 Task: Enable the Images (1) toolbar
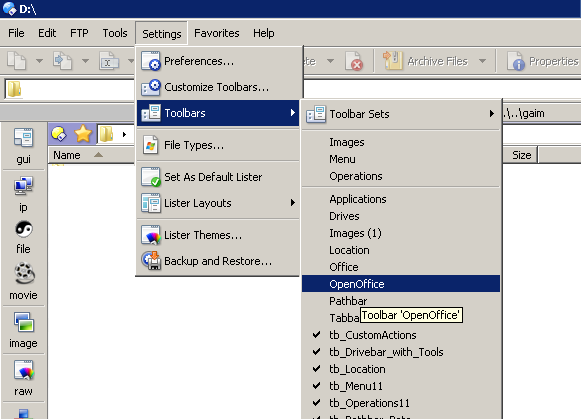pyautogui.click(x=401, y=233)
